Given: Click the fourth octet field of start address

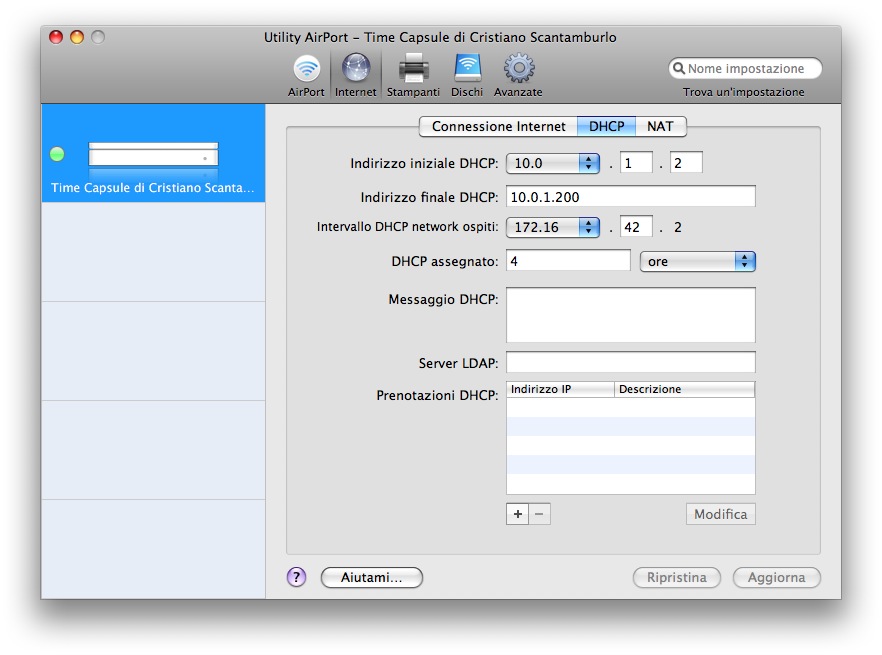Looking at the screenshot, I should tap(686, 163).
